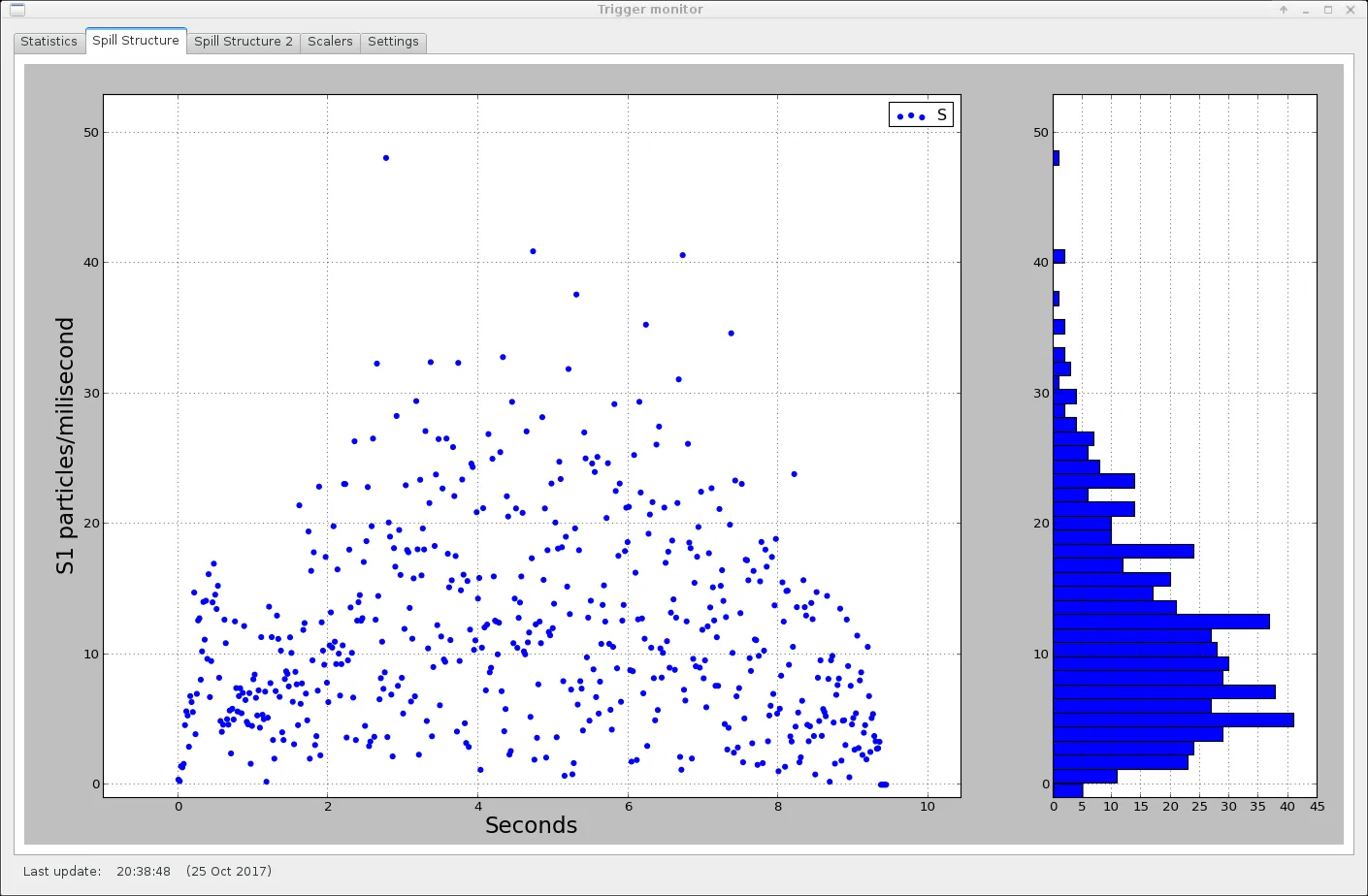Click the "8" tick on the Seconds axis

[778, 806]
